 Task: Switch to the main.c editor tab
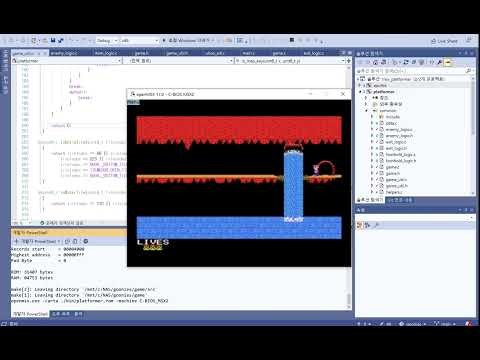(248, 53)
